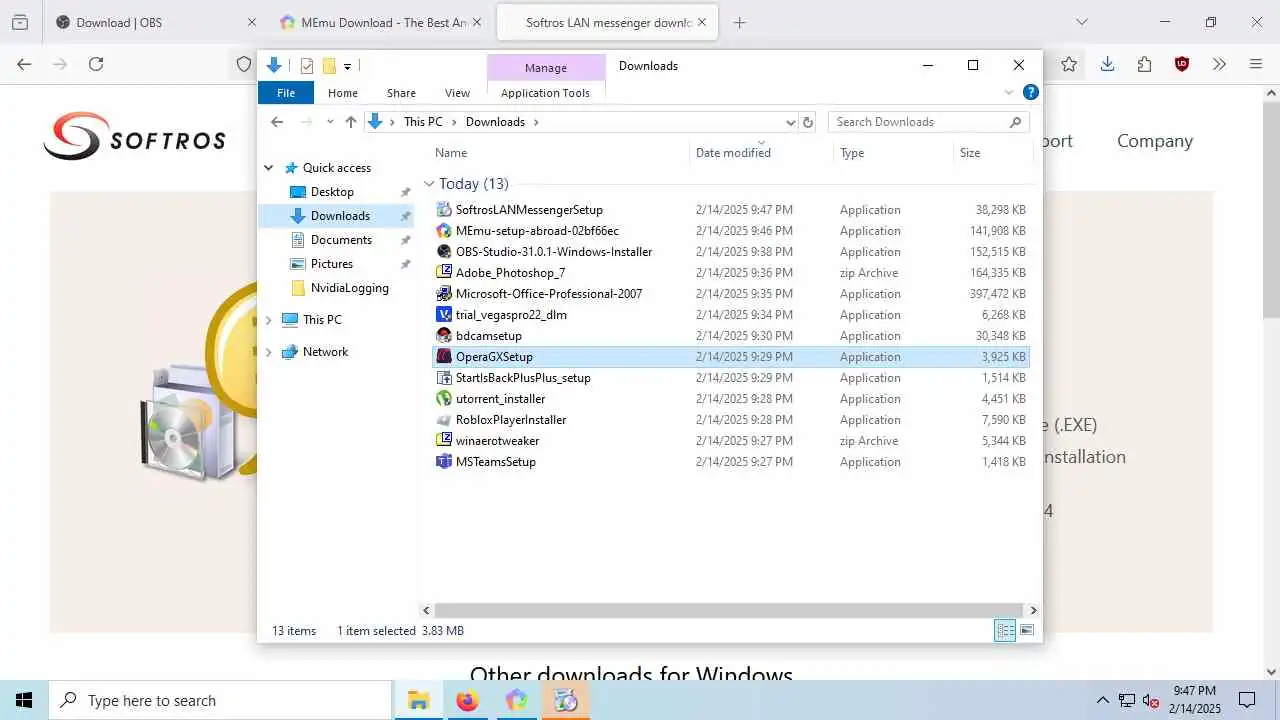Open File Explorer from the taskbar
Viewport: 1280px width, 720px height.
click(x=418, y=700)
